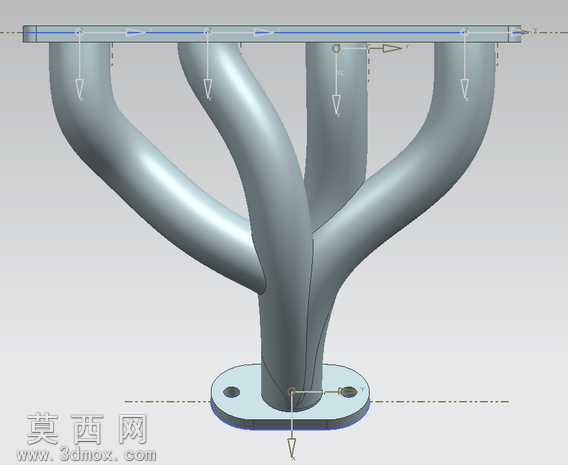Select downward axis arrow below oval flange

(292, 448)
